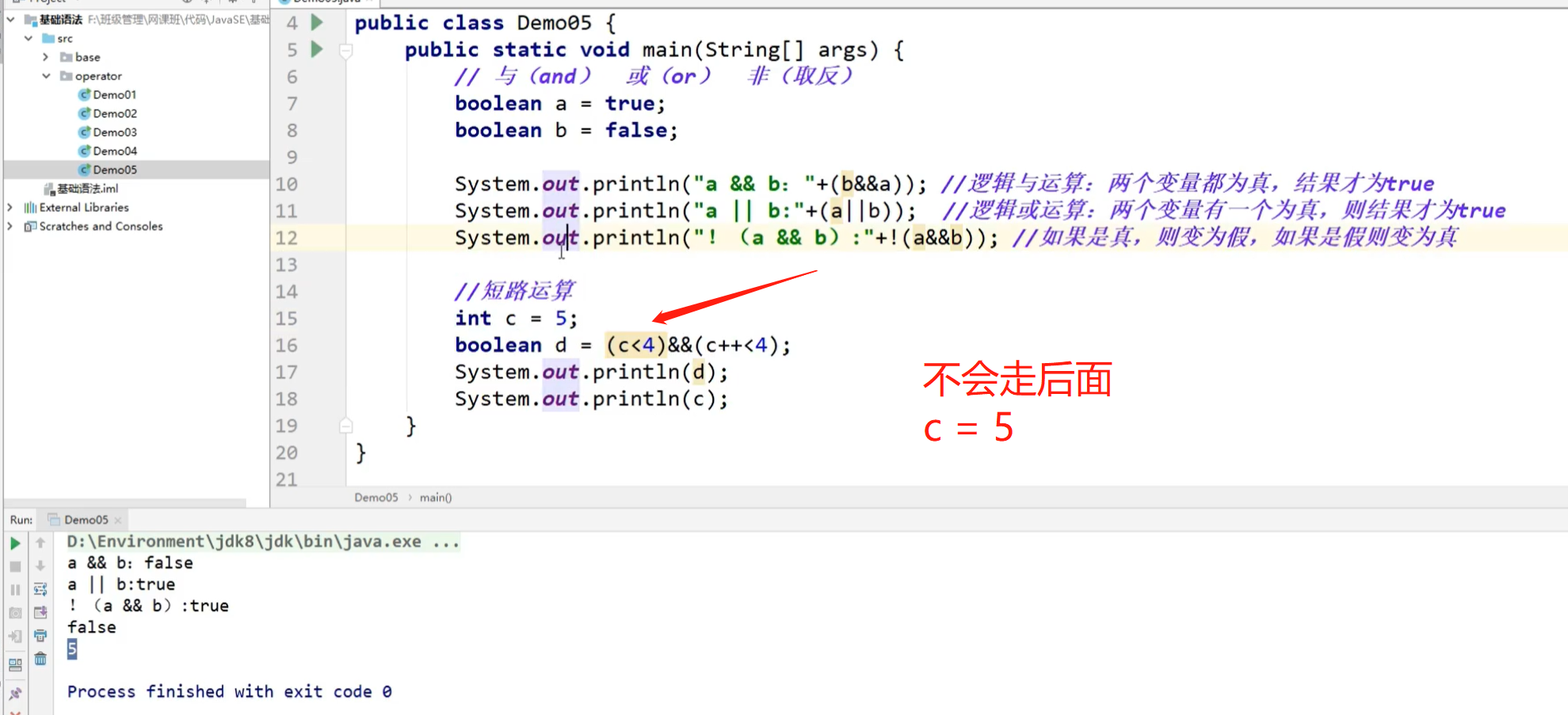Image resolution: width=1568 pixels, height=715 pixels.
Task: Pin the Run tab with pin icon
Action: click(15, 694)
